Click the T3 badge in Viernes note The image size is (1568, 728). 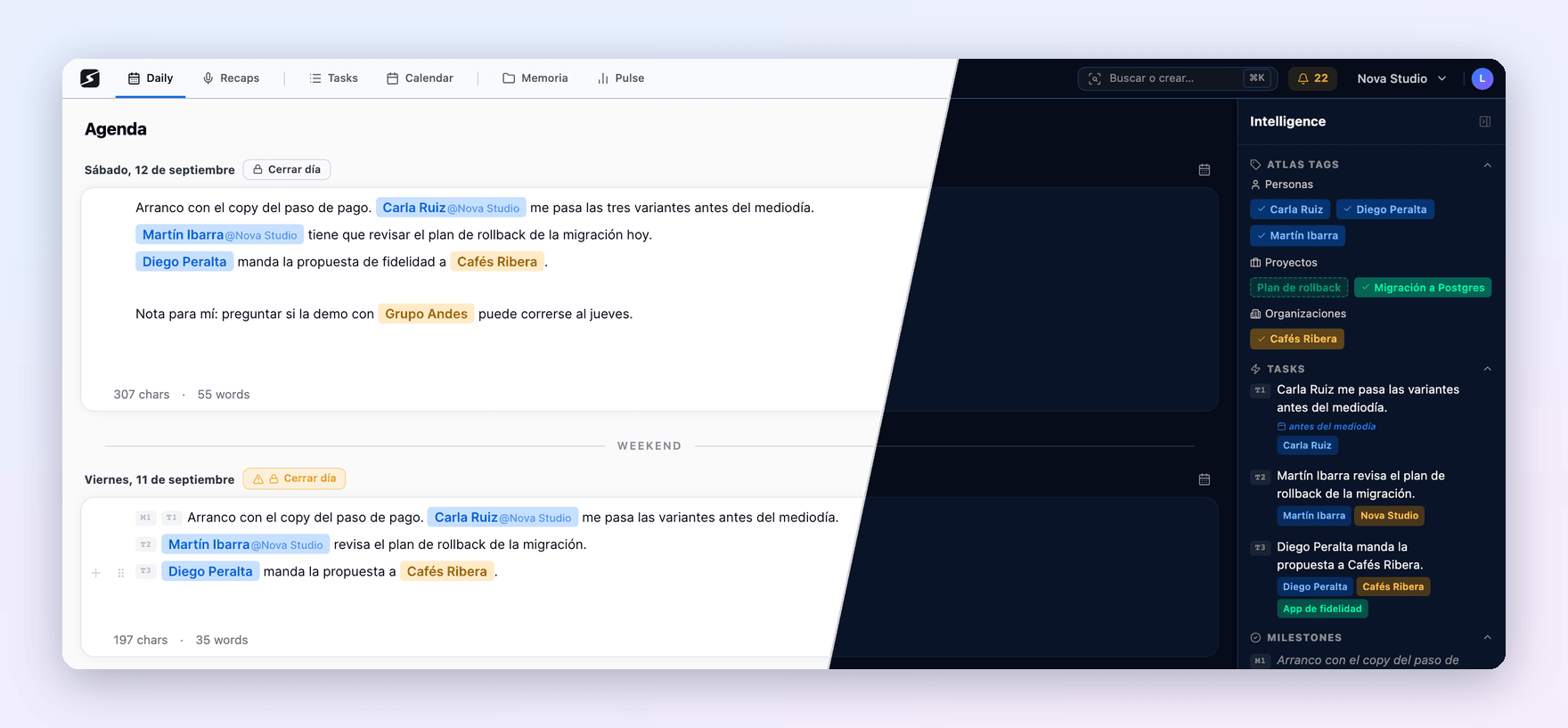point(146,571)
